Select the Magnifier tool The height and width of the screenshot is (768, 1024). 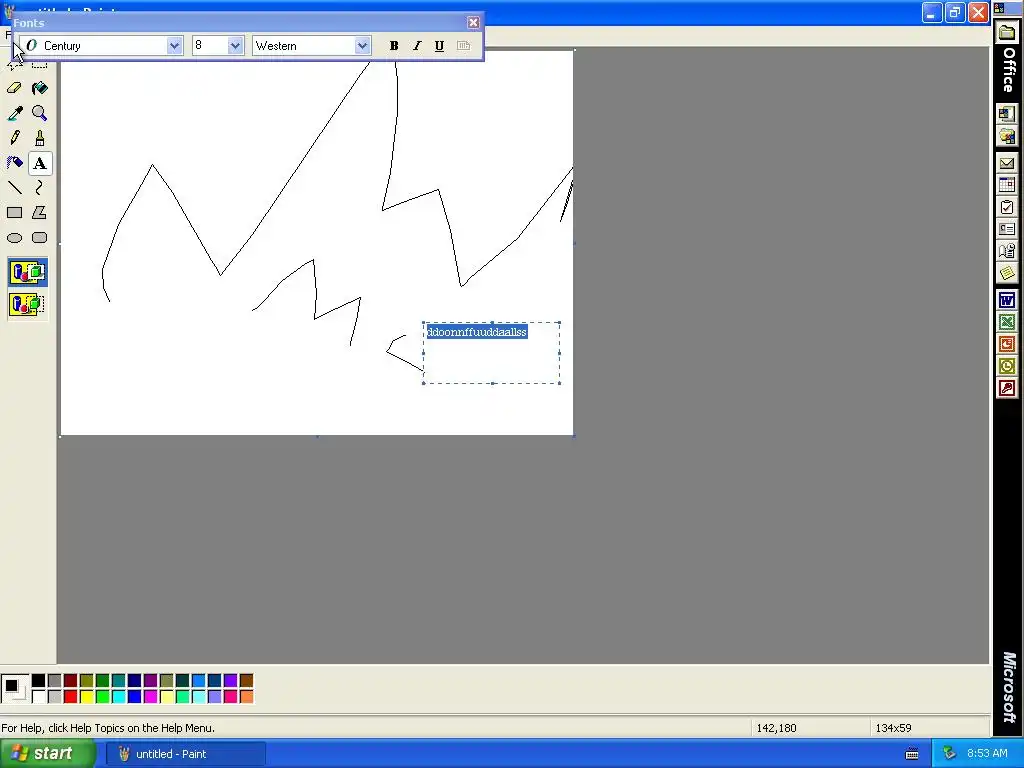click(40, 114)
